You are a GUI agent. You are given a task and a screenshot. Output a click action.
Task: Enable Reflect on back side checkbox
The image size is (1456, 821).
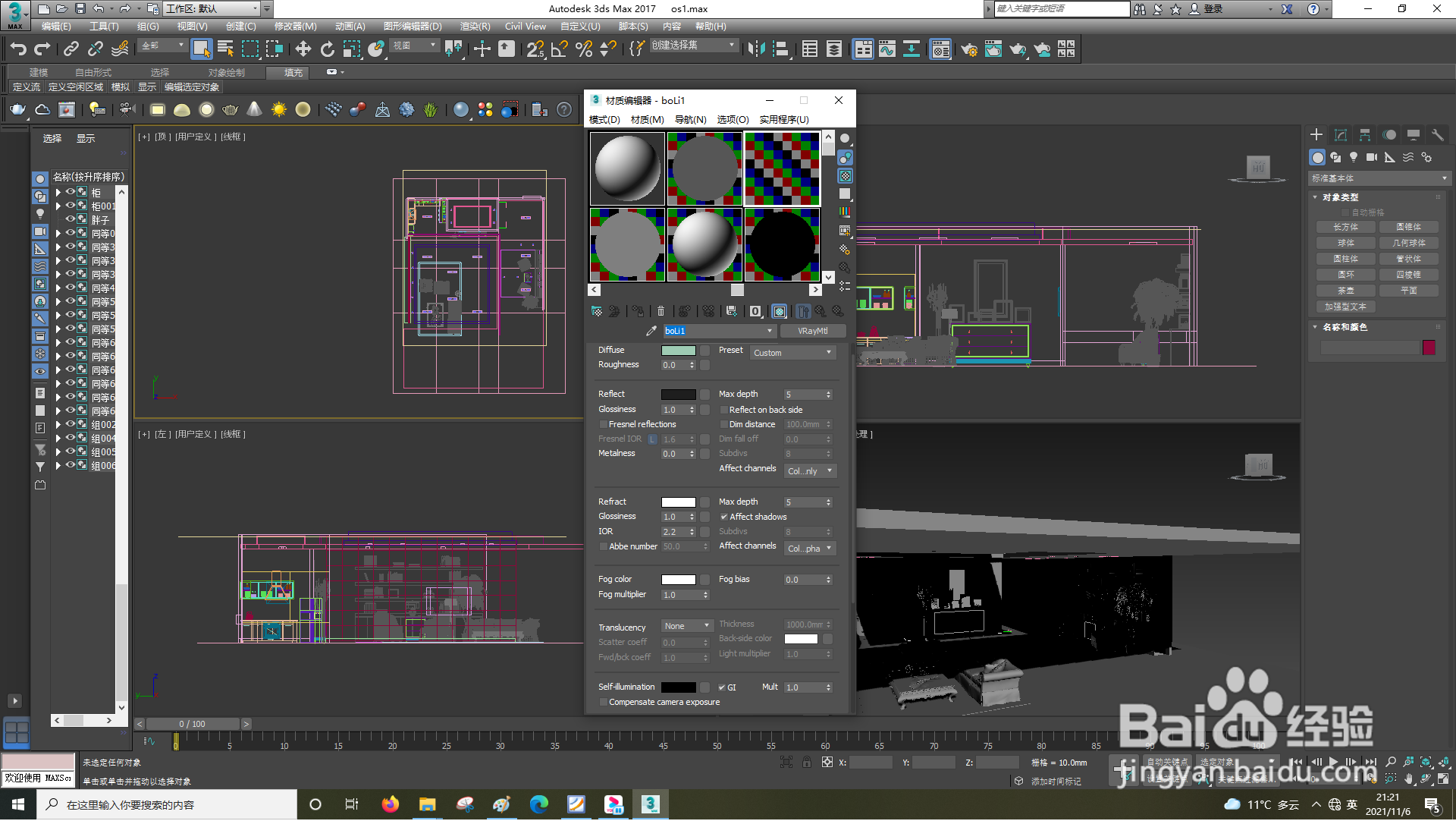[724, 410]
